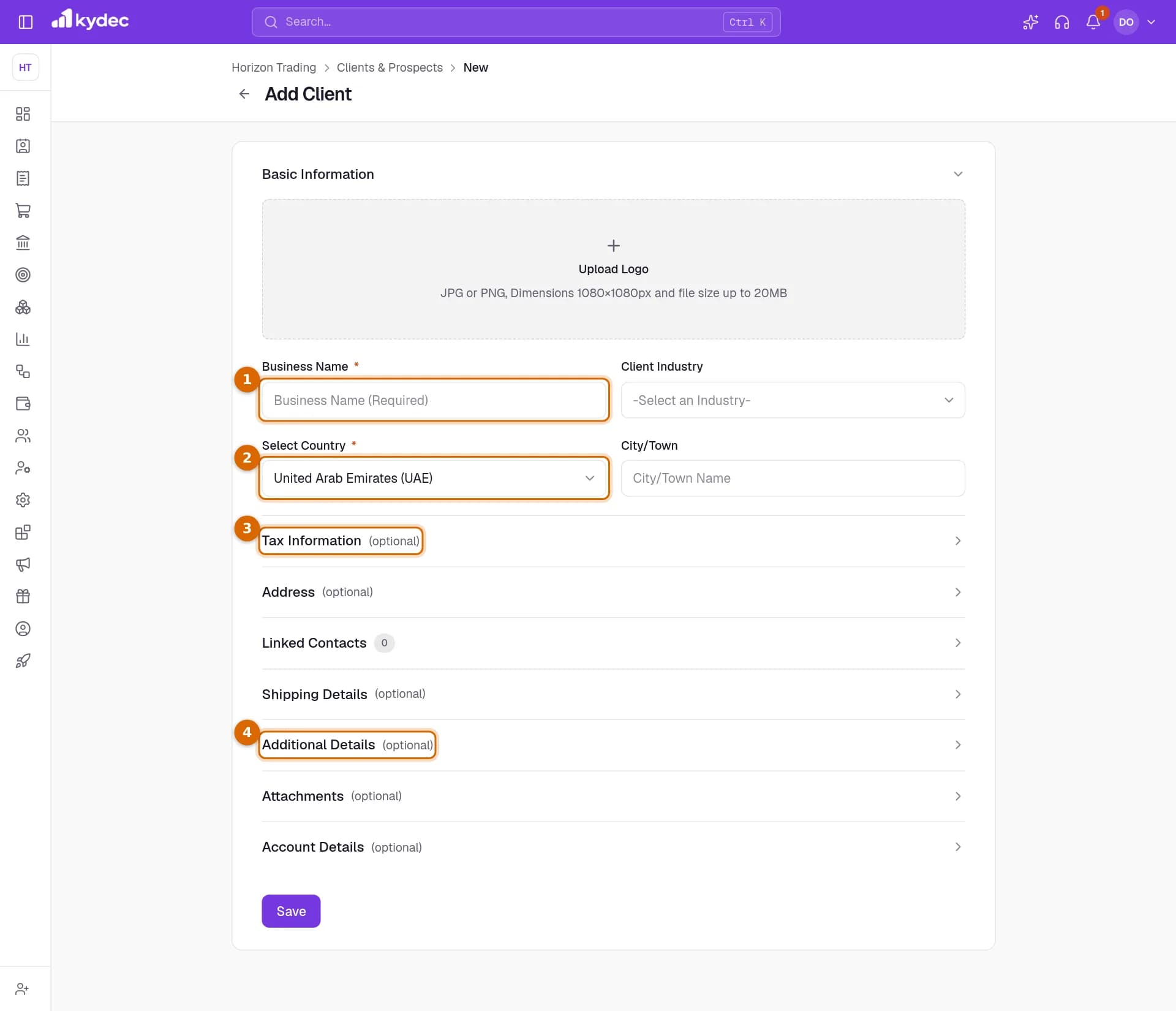Screen dimensions: 1176x1011
Task: Open headset support icon
Action: tap(1062, 22)
